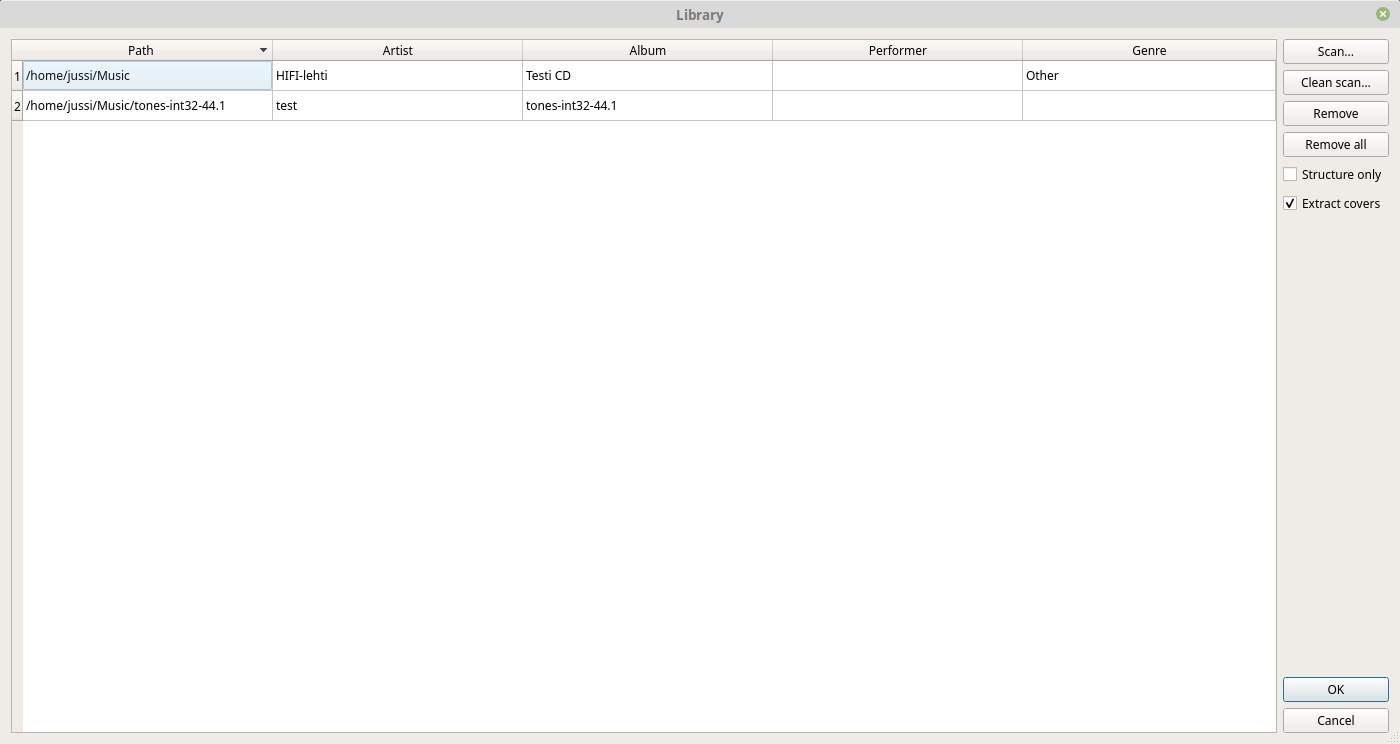Click the Performer column header

(x=897, y=50)
